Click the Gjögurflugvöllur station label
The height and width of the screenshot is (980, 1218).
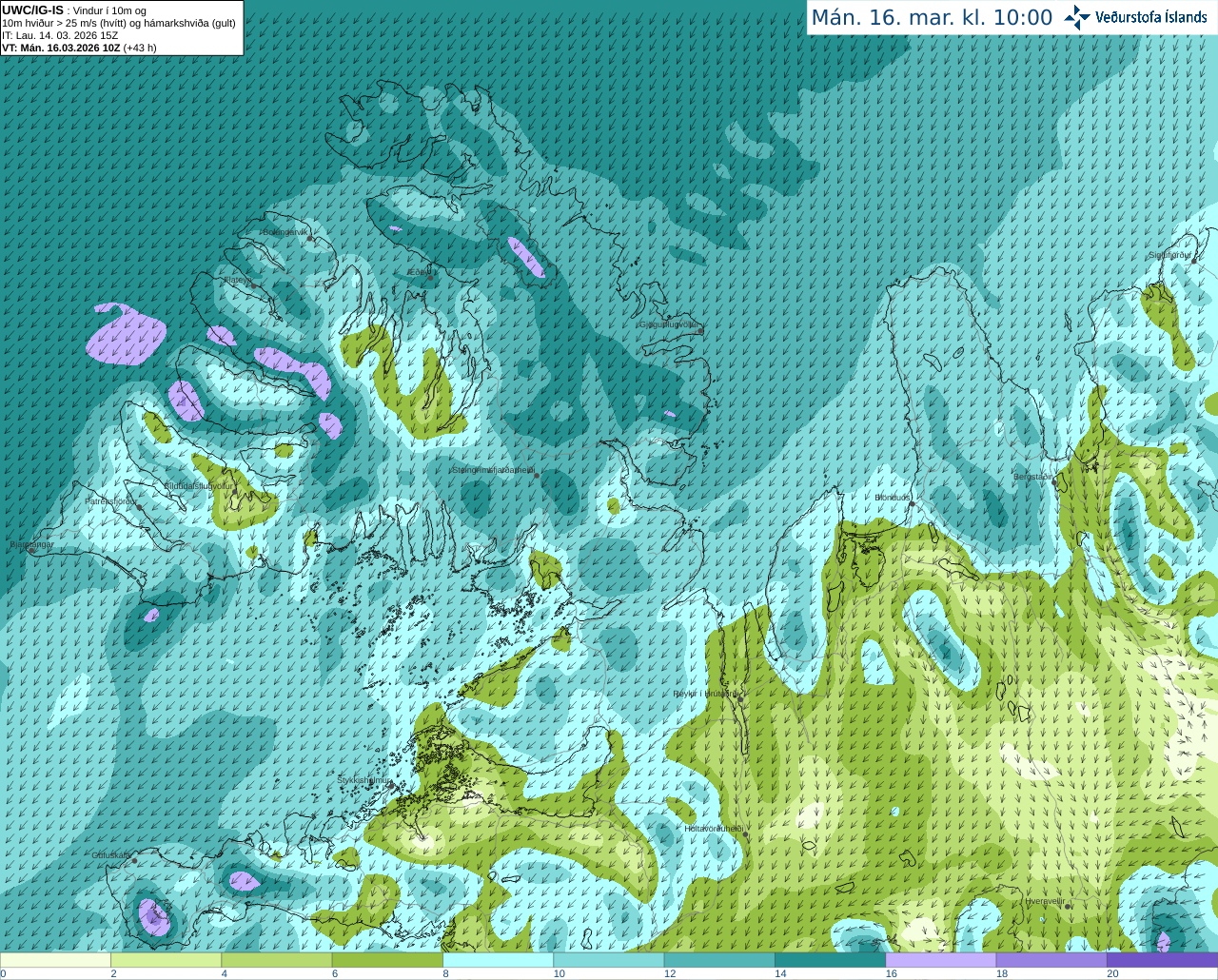[x=668, y=324]
